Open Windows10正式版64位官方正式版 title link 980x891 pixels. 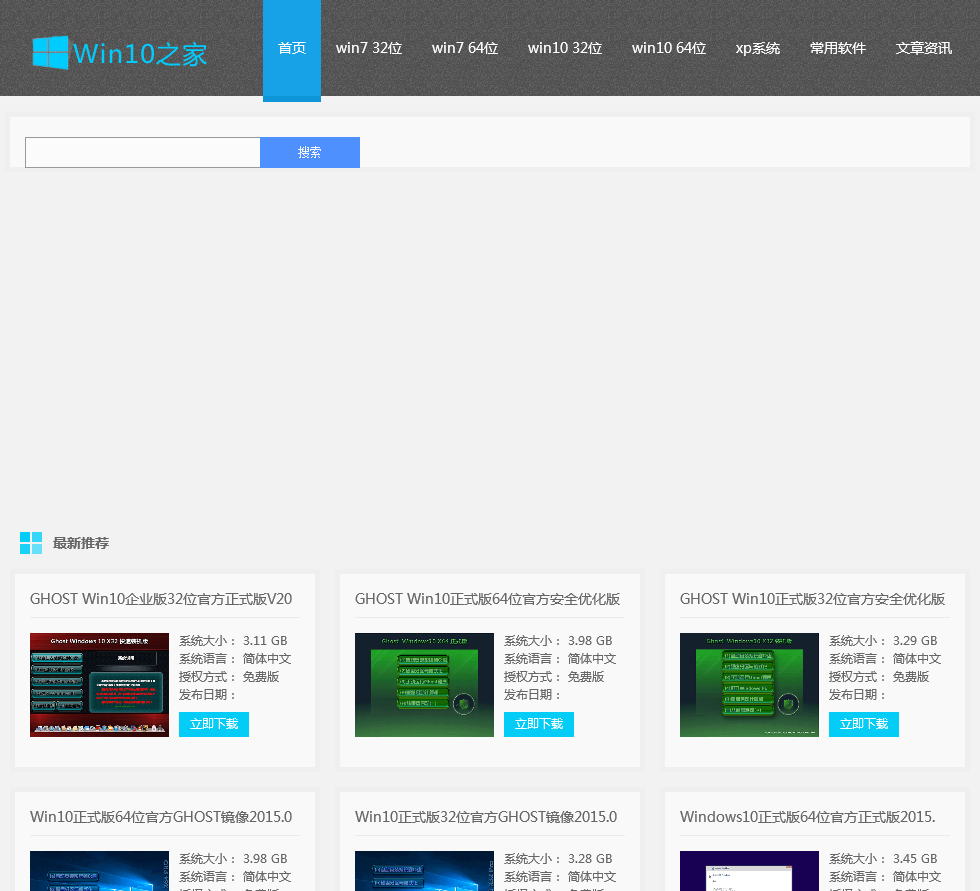pos(808,817)
